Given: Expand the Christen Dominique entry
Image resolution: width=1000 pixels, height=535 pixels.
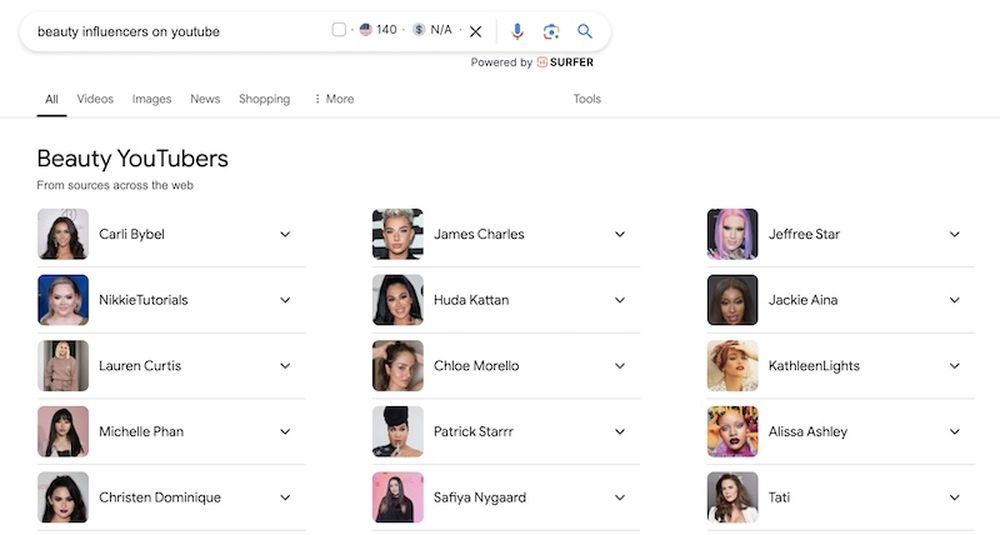Looking at the screenshot, I should pos(285,497).
